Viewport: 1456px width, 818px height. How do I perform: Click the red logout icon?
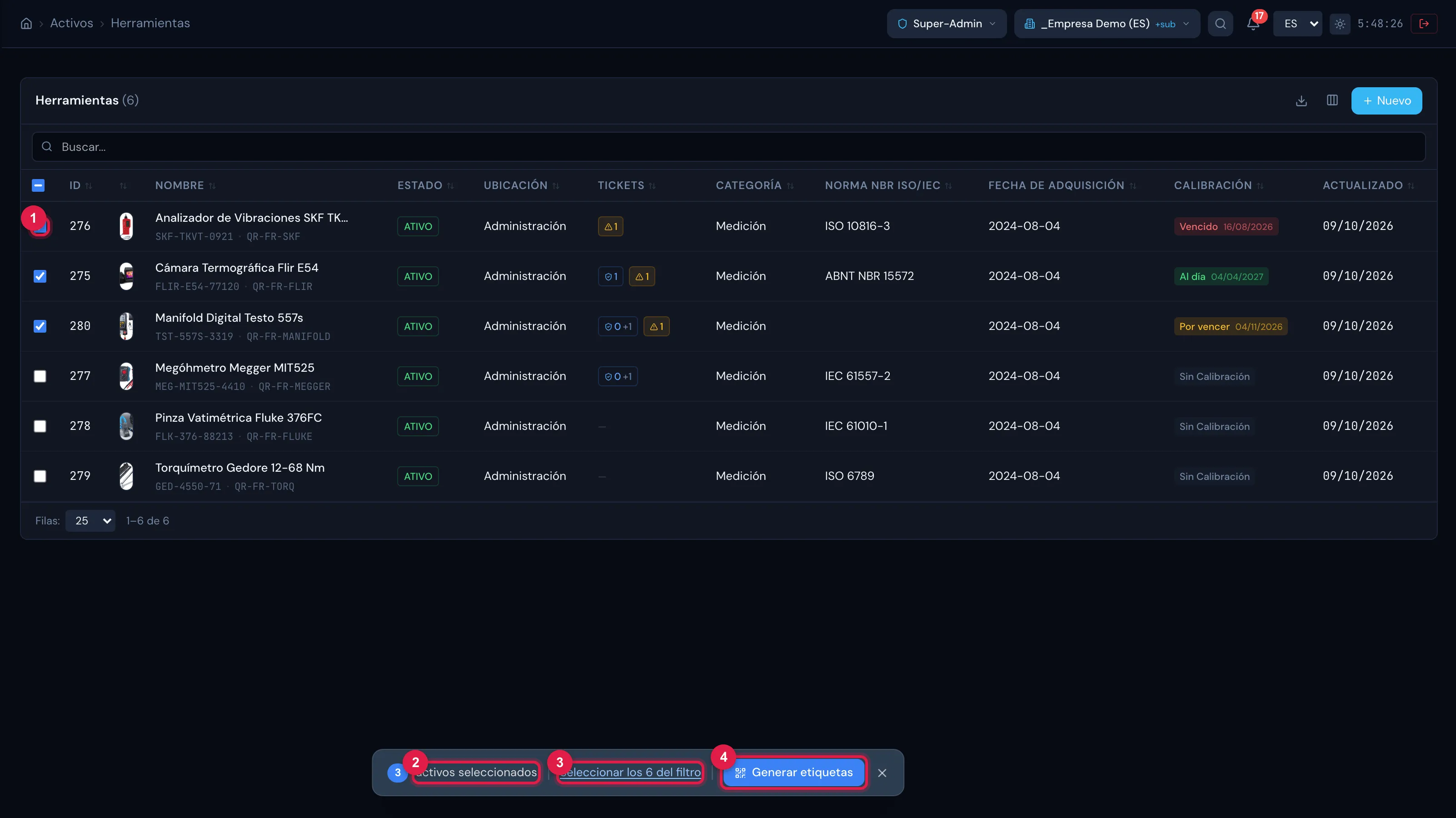pyautogui.click(x=1424, y=23)
